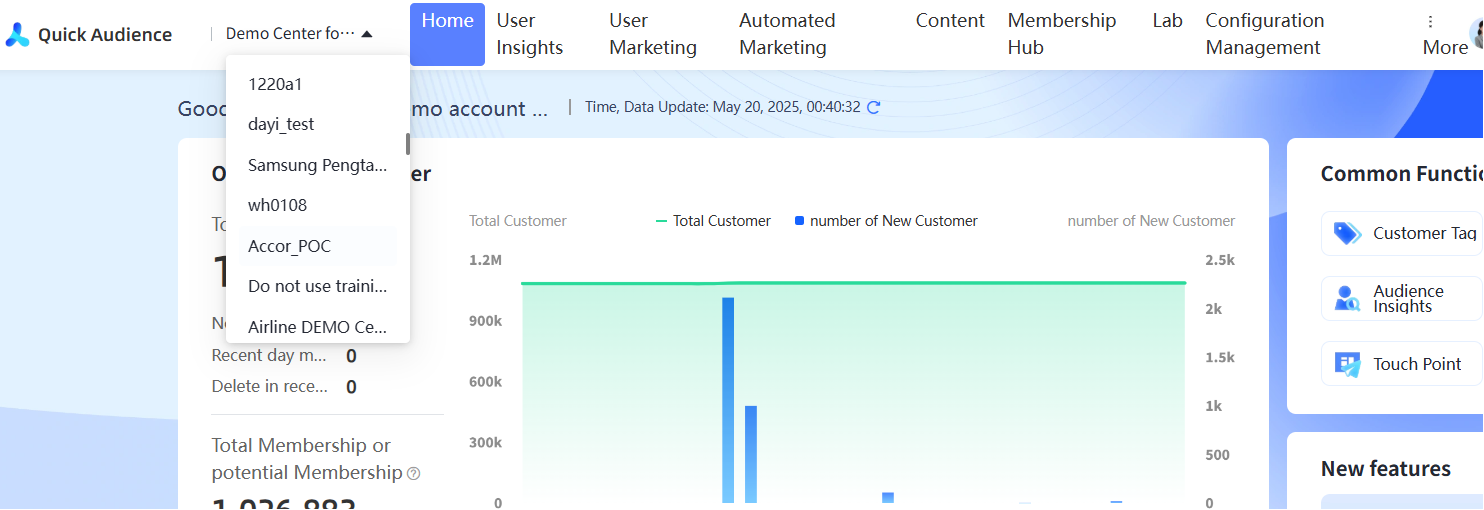Click the workspace list scrollbar
The image size is (1484, 510).
tap(407, 144)
